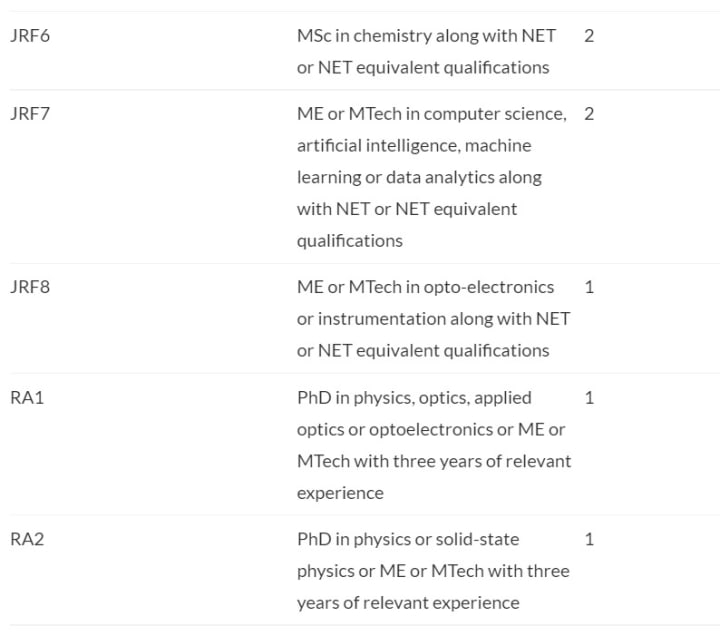Click the JRF8 post code cell
The width and height of the screenshot is (720, 636).
click(x=30, y=287)
